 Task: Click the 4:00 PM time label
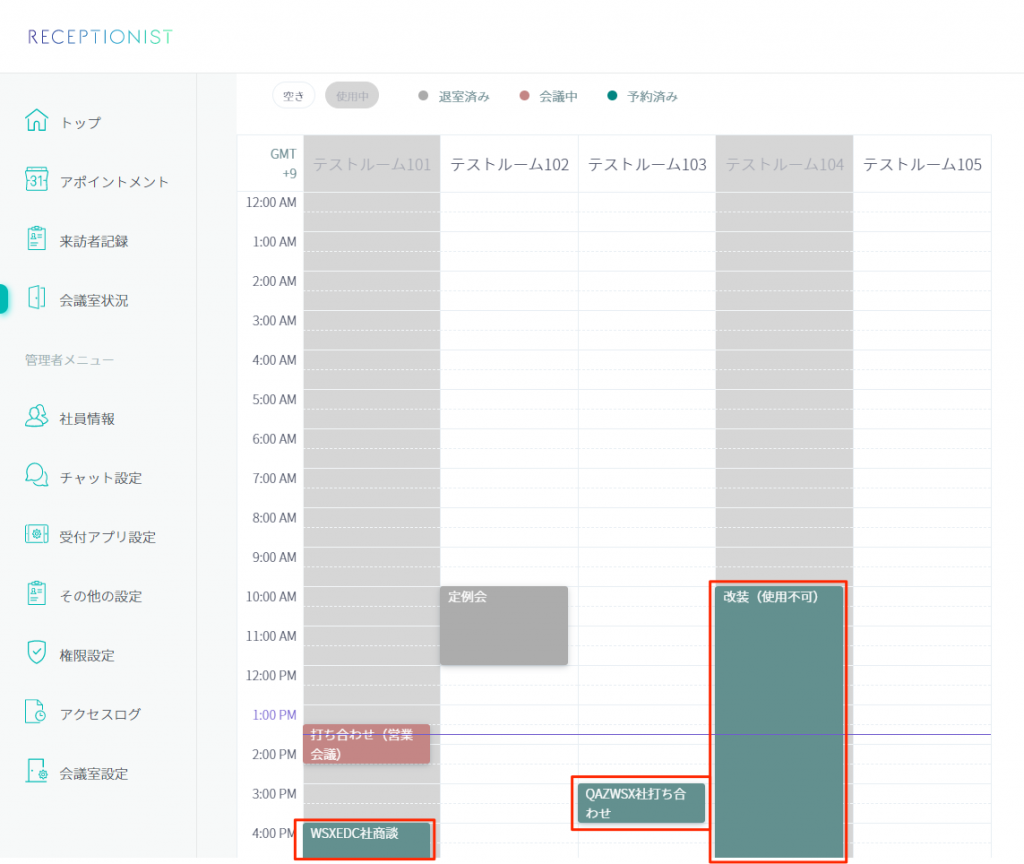point(274,833)
